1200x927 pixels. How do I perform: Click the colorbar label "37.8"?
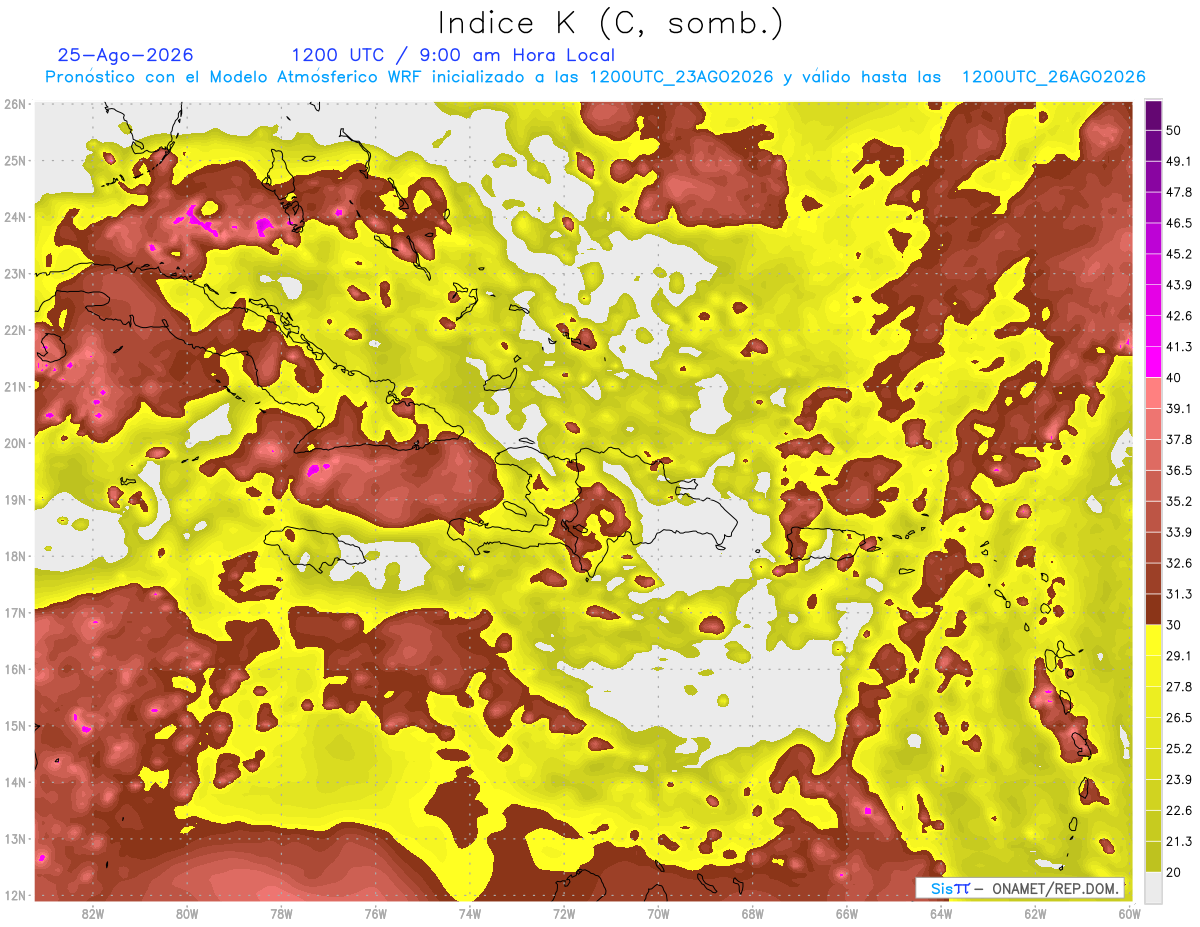pyautogui.click(x=1179, y=439)
